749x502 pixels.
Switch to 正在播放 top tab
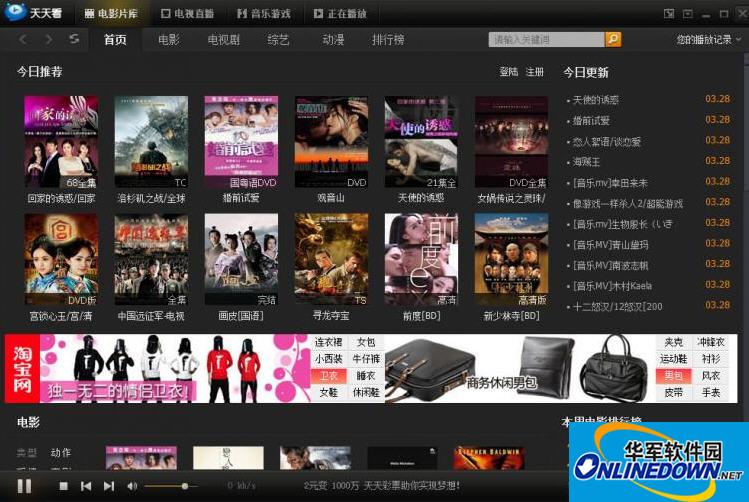point(340,13)
